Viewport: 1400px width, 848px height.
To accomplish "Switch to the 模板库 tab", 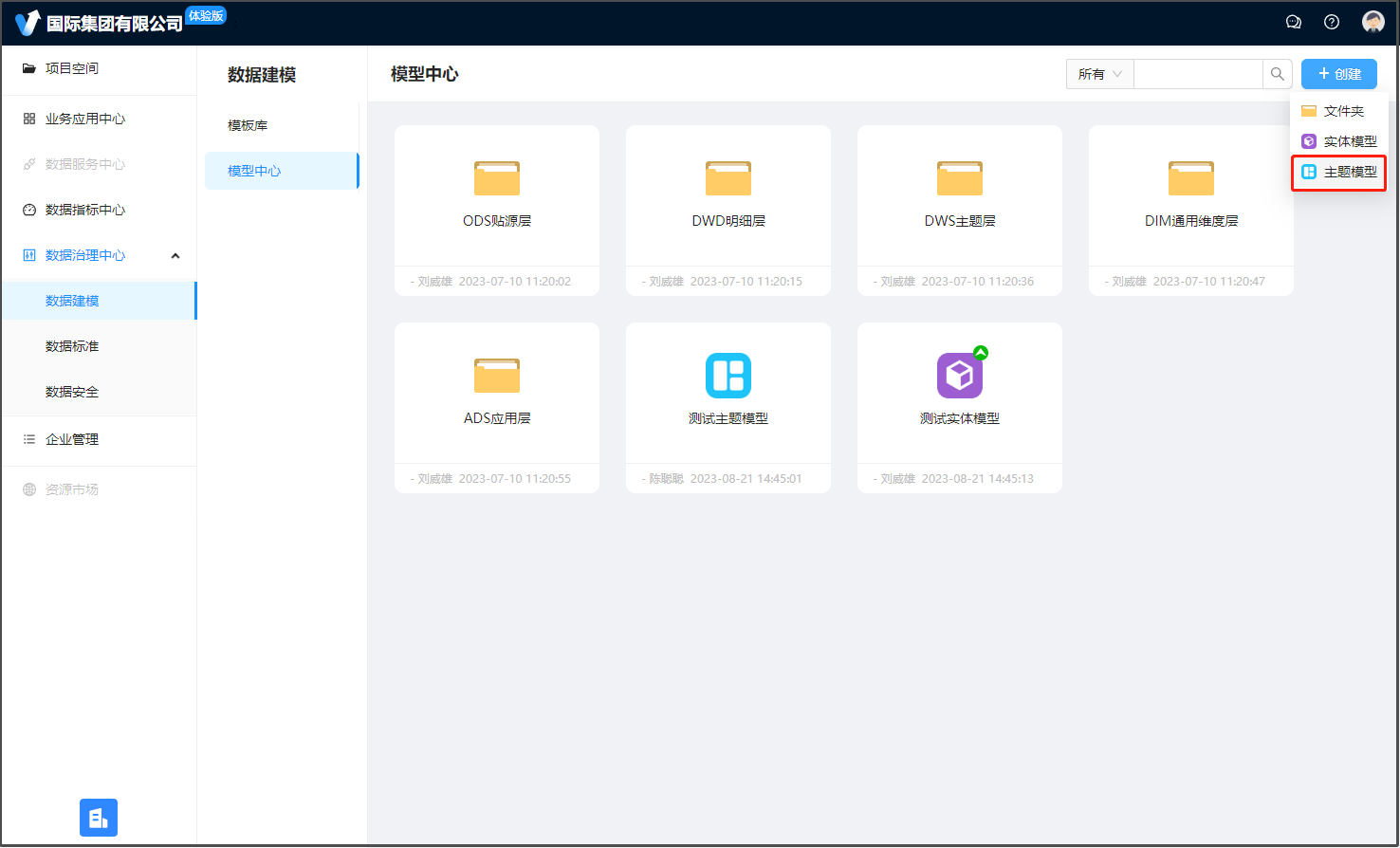I will pyautogui.click(x=248, y=125).
